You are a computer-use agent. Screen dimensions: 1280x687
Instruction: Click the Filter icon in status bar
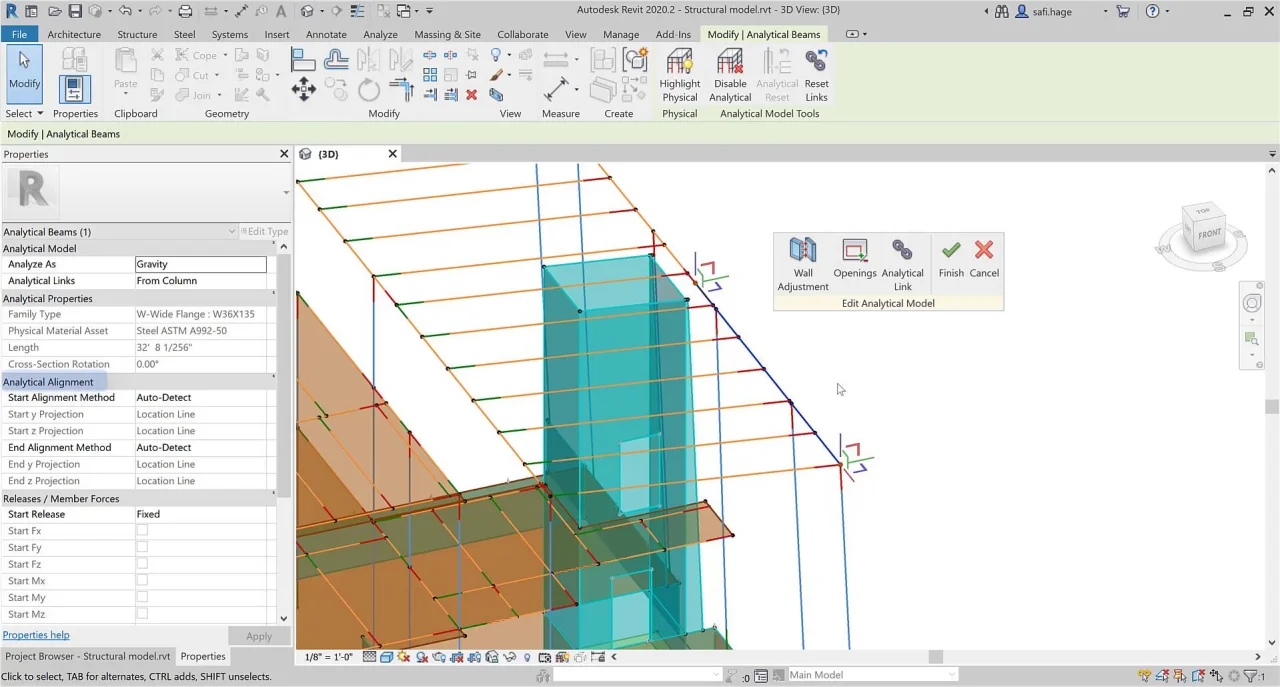pos(1250,676)
